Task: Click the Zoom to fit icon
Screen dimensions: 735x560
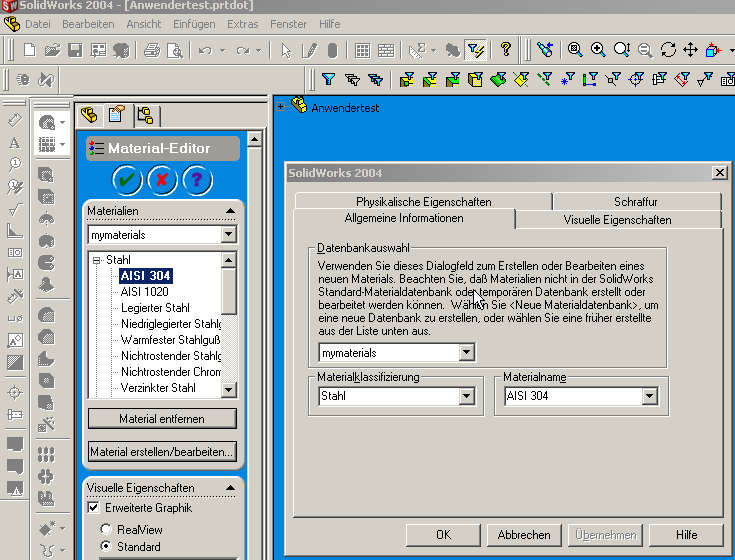Action: pos(575,50)
